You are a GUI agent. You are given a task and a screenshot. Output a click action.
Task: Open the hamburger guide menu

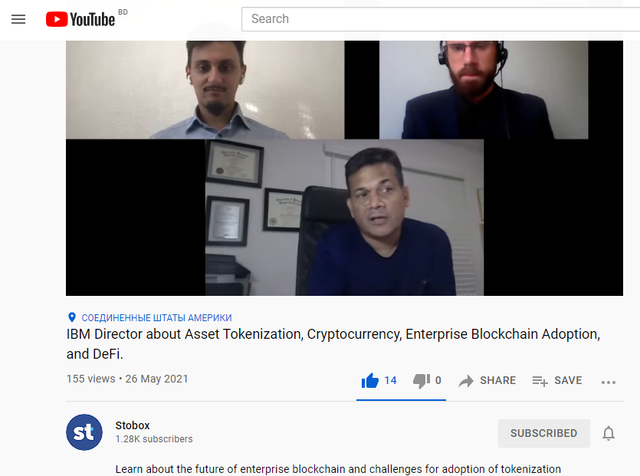[18, 19]
